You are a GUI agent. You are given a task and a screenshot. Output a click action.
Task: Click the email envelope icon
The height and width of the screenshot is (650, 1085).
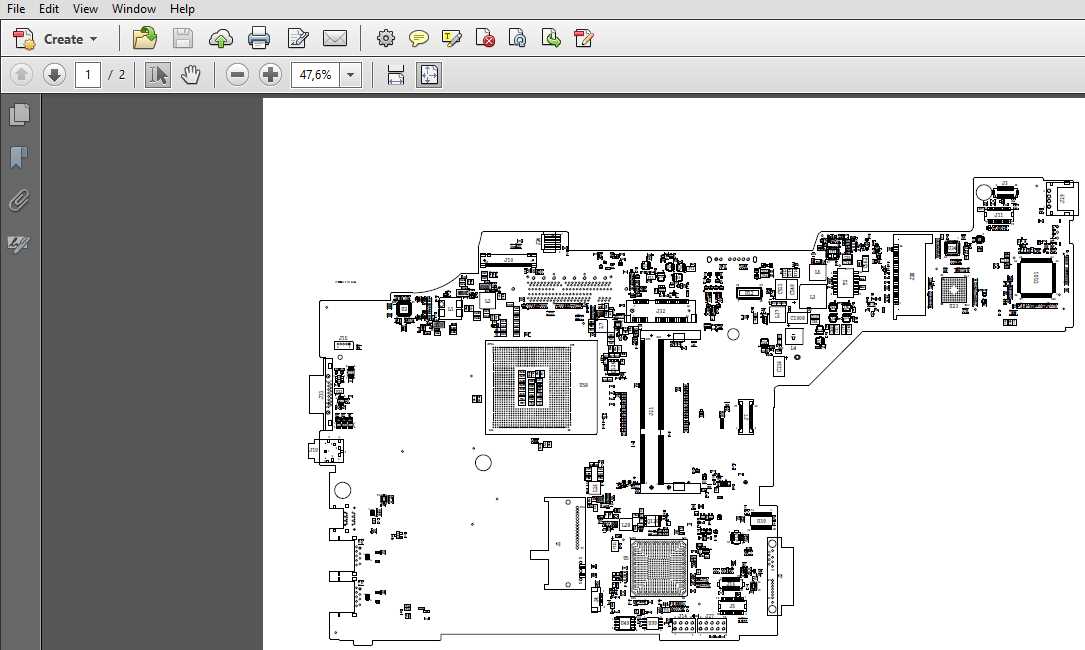point(335,39)
